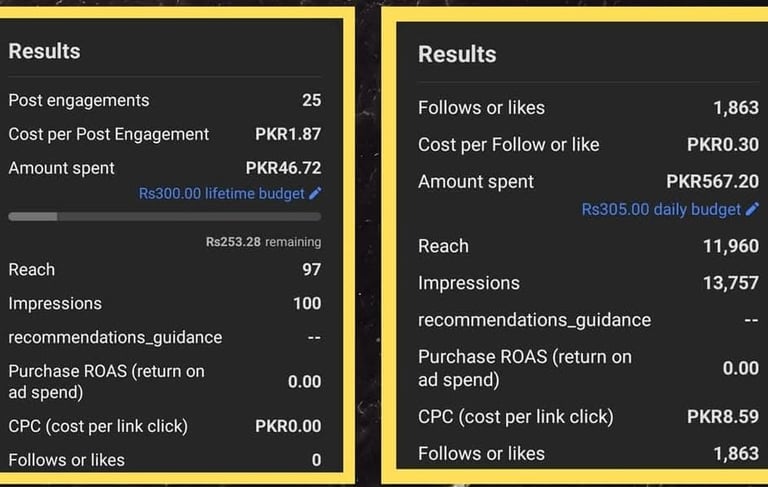Select the Post engagements row
Viewport: 768px width, 487px height.
point(165,100)
